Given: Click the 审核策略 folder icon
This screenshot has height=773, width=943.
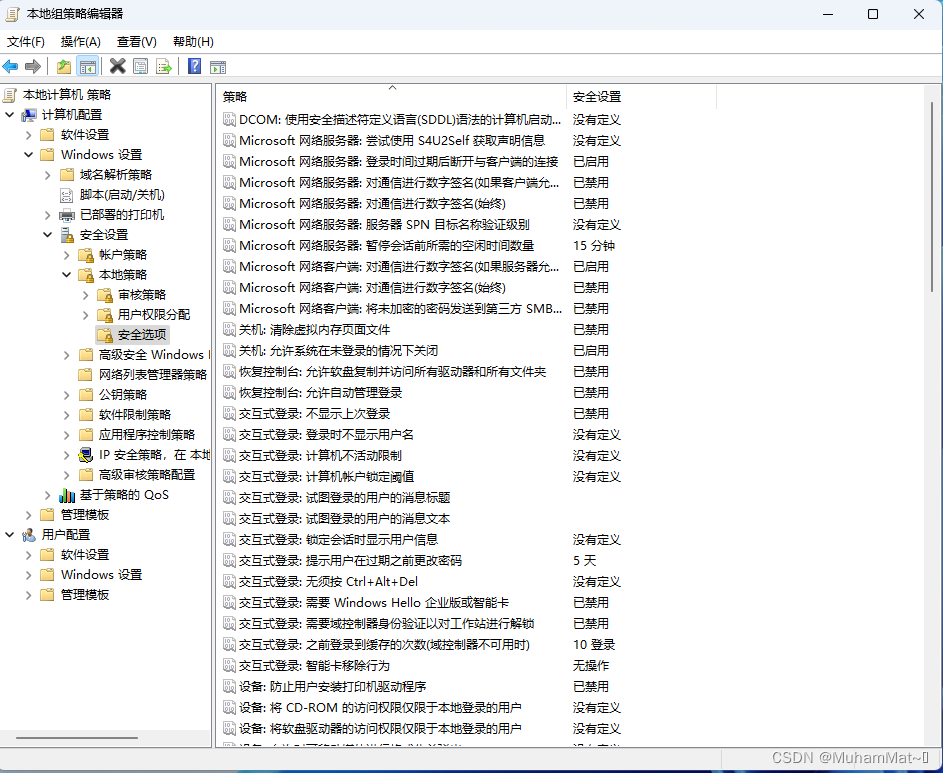Looking at the screenshot, I should [105, 295].
